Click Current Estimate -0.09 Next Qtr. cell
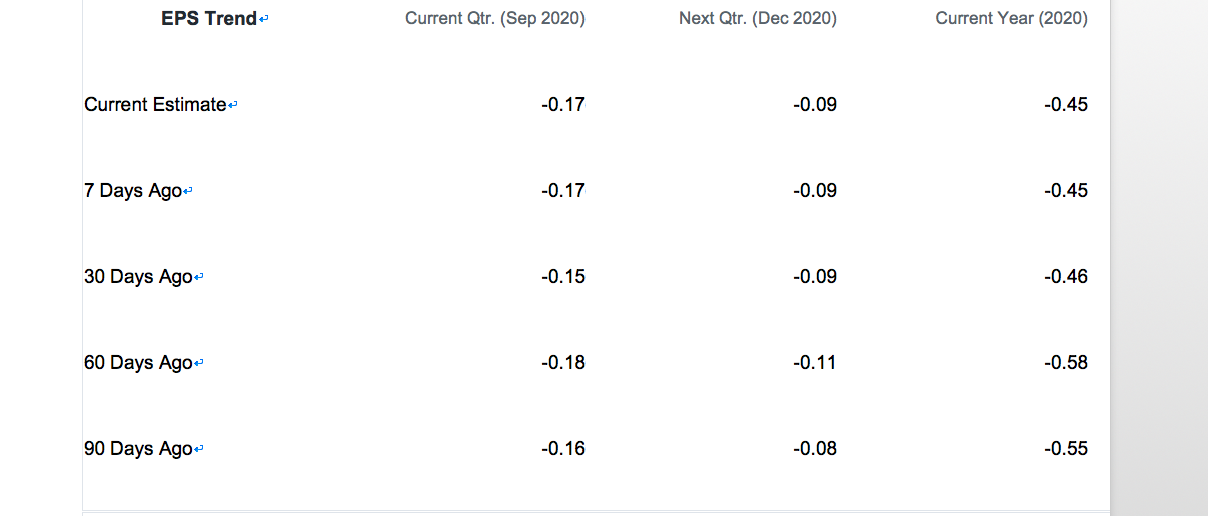The height and width of the screenshot is (516, 1208). point(815,105)
